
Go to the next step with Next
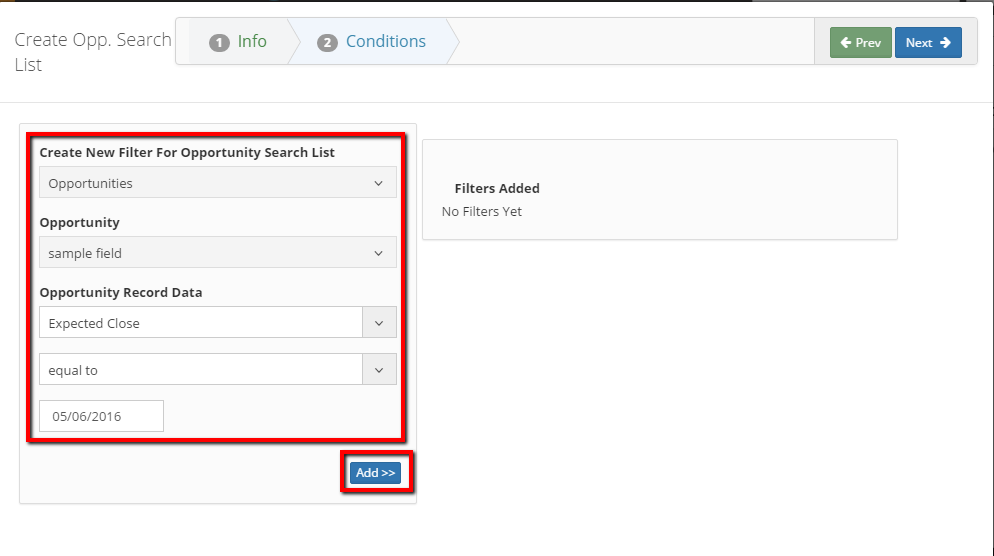click(x=928, y=42)
